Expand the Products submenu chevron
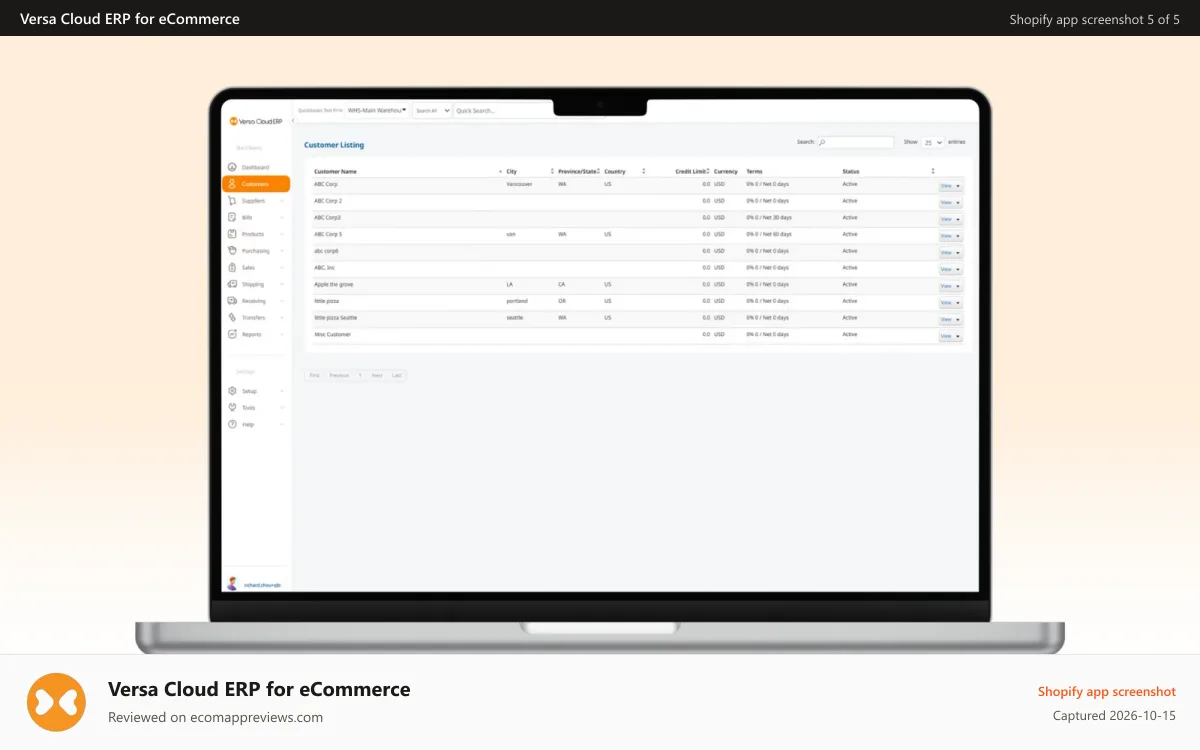 [282, 234]
